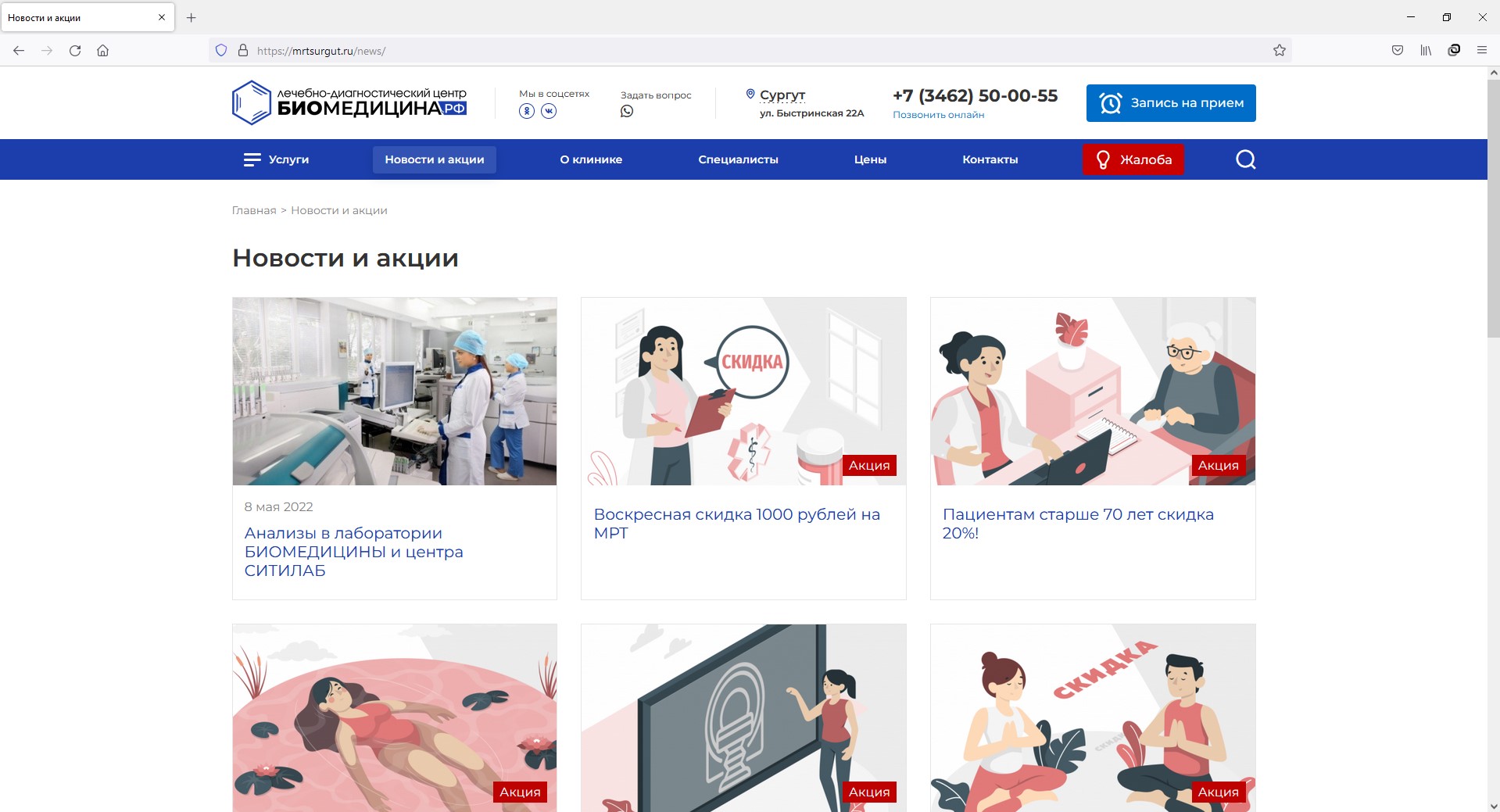The image size is (1500, 812).
Task: Click the Запись на прием button
Action: coord(1171,103)
